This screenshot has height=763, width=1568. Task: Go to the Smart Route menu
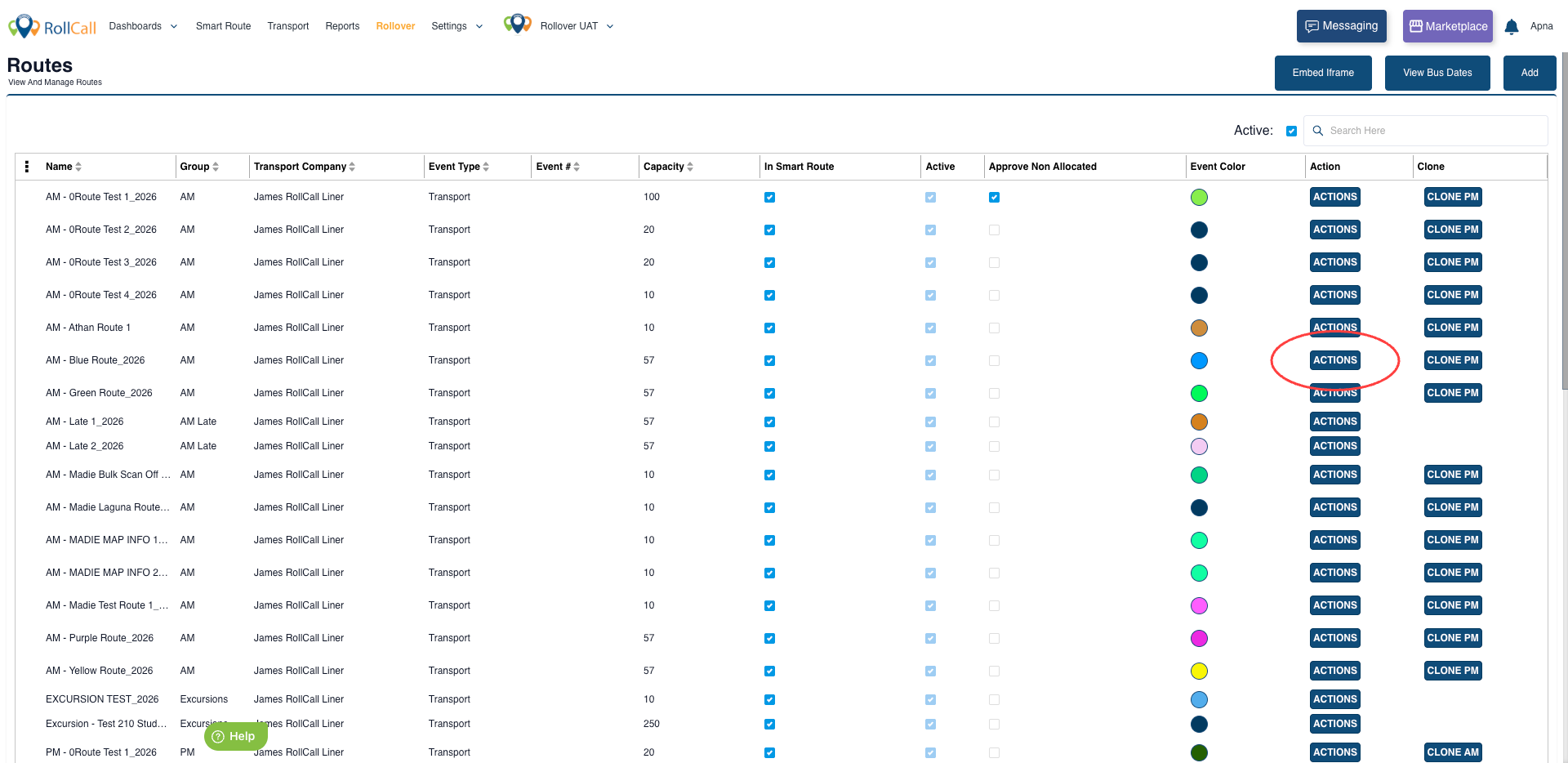tap(223, 26)
